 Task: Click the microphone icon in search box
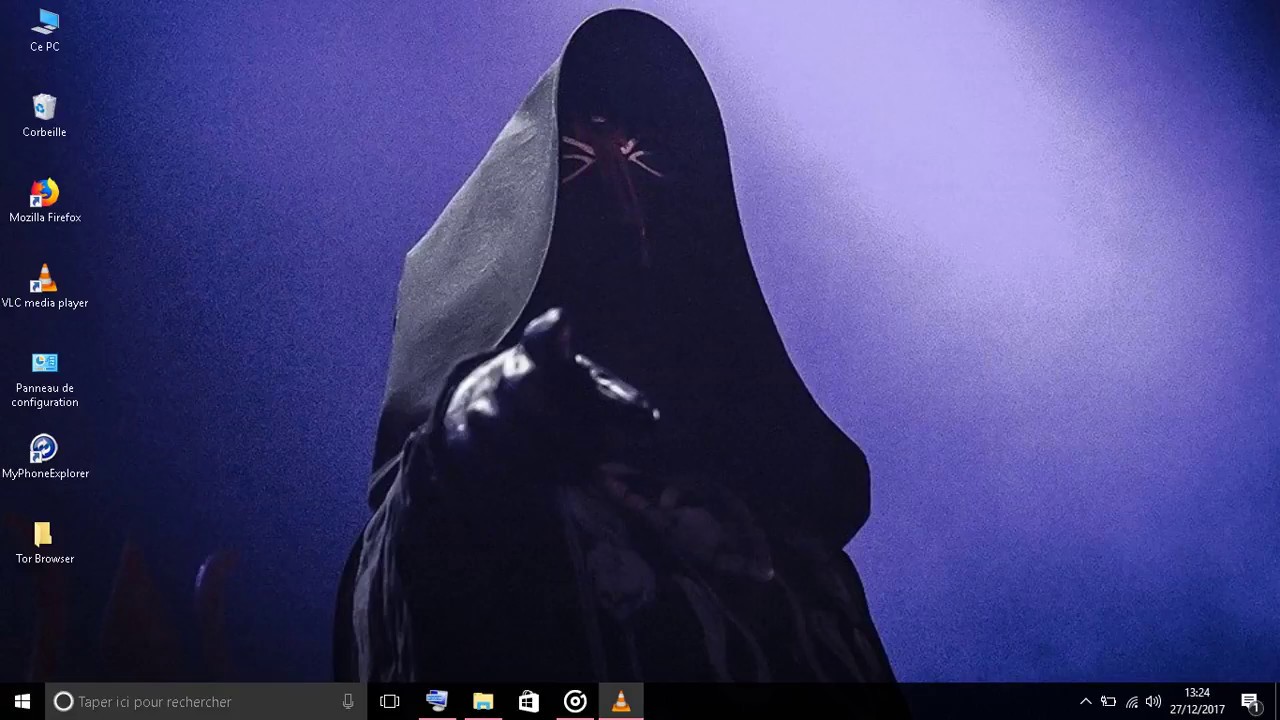(x=348, y=702)
